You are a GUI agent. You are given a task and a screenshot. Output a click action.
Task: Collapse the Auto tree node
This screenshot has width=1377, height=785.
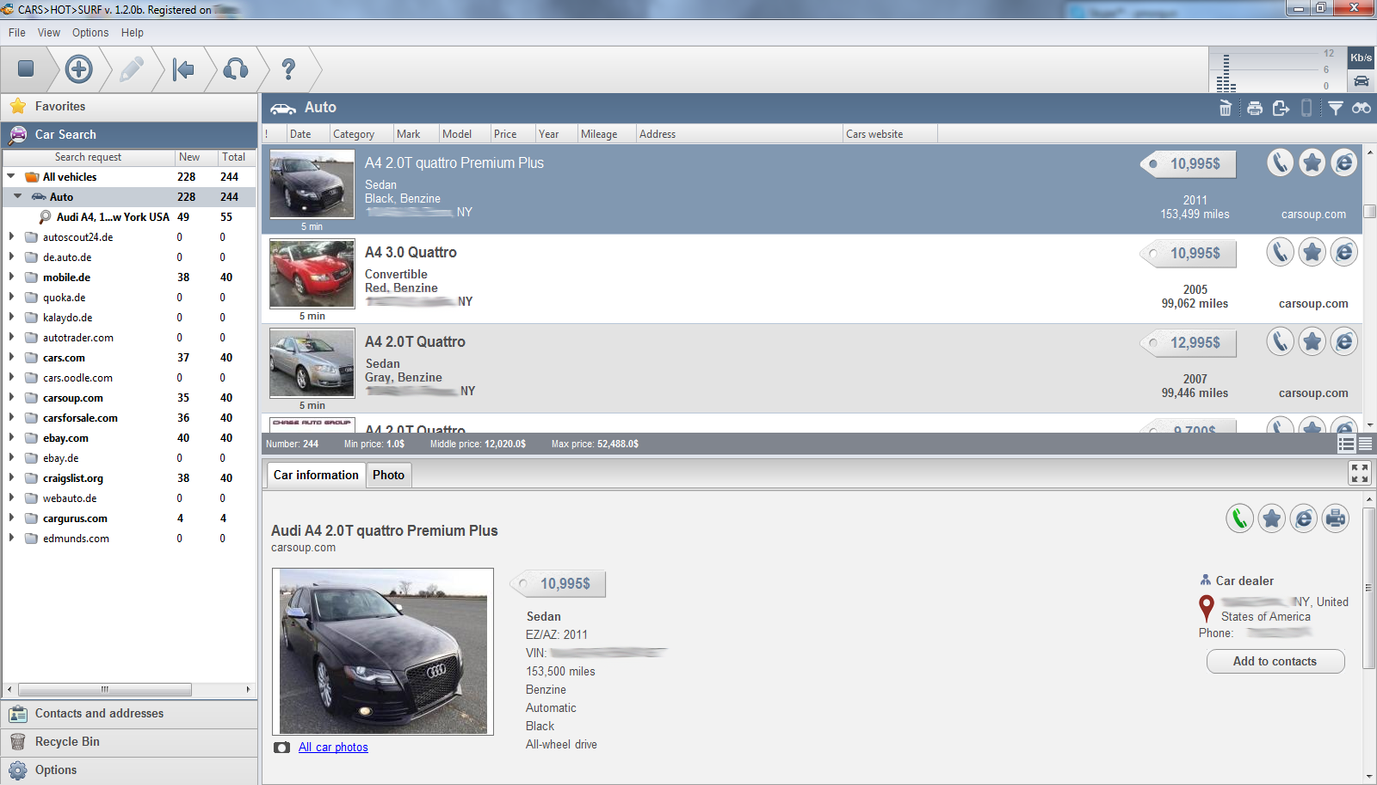pyautogui.click(x=18, y=197)
